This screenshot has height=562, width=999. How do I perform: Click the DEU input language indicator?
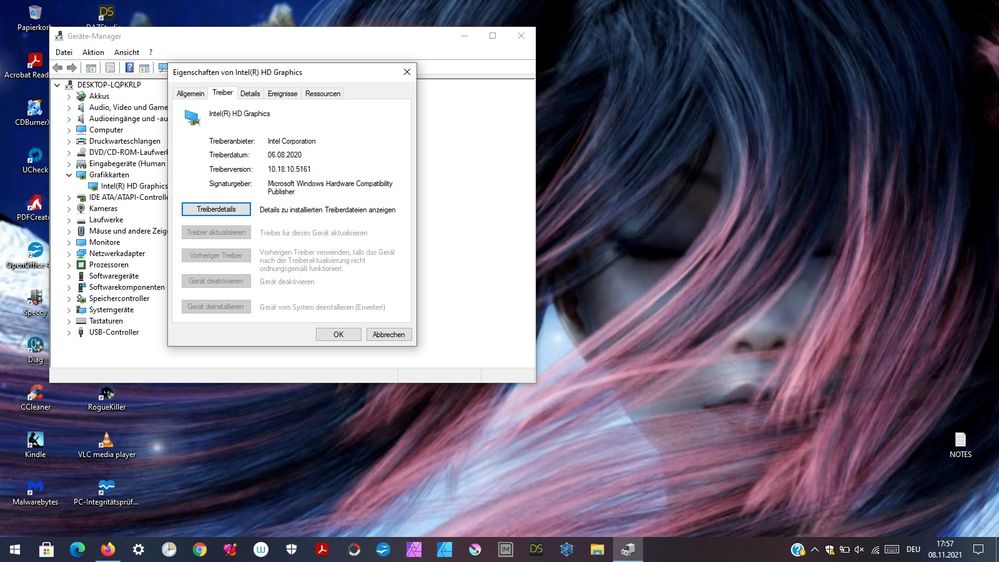(x=913, y=549)
